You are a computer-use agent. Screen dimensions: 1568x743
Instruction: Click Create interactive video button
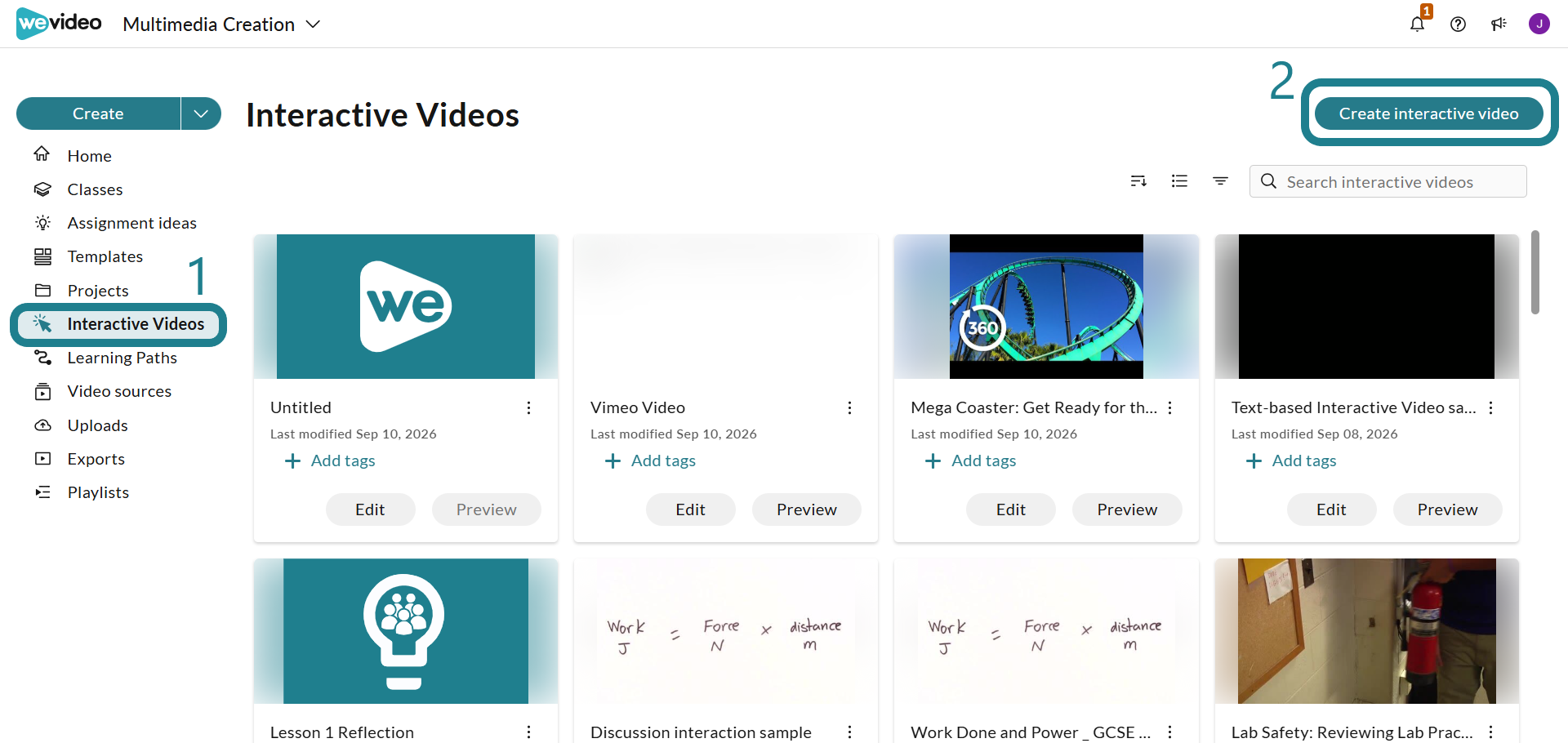[x=1428, y=113]
